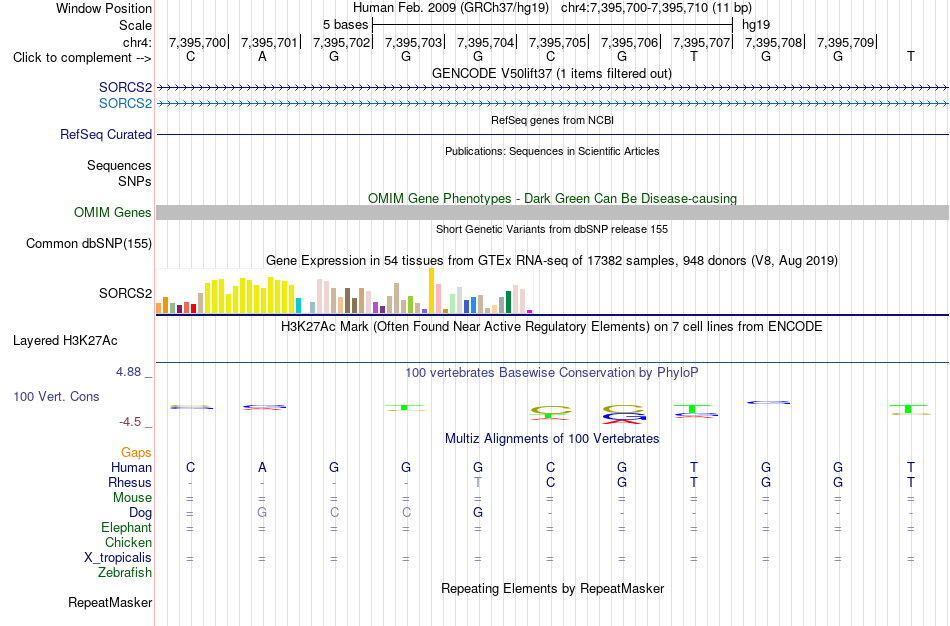
Task: Click the 'Click to complement -->' label
Action: 82,58
